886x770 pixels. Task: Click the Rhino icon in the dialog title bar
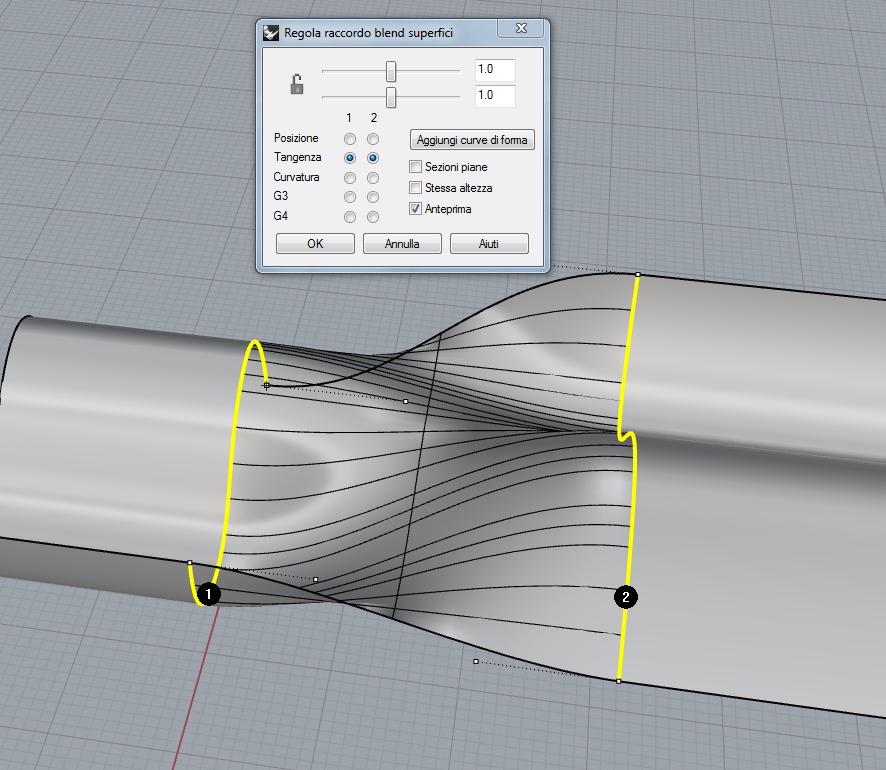[x=270, y=33]
